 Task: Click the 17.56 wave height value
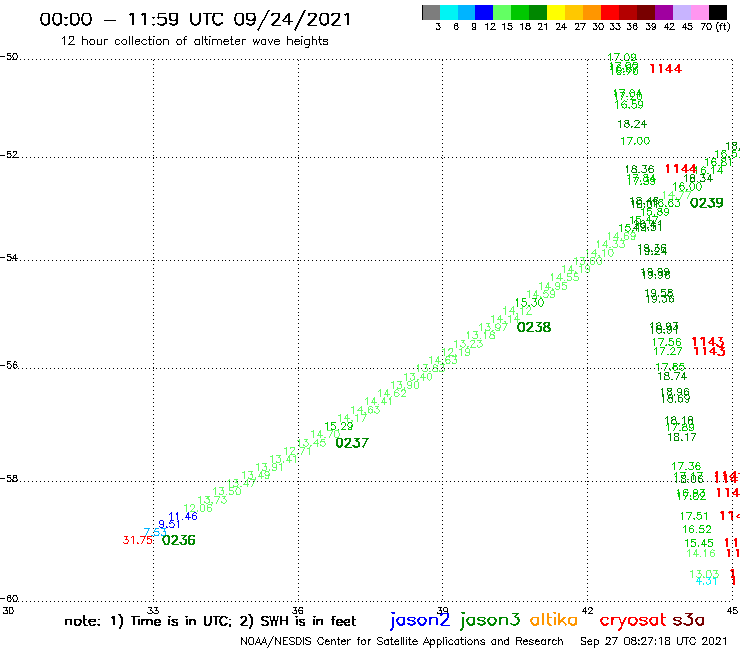click(x=667, y=342)
